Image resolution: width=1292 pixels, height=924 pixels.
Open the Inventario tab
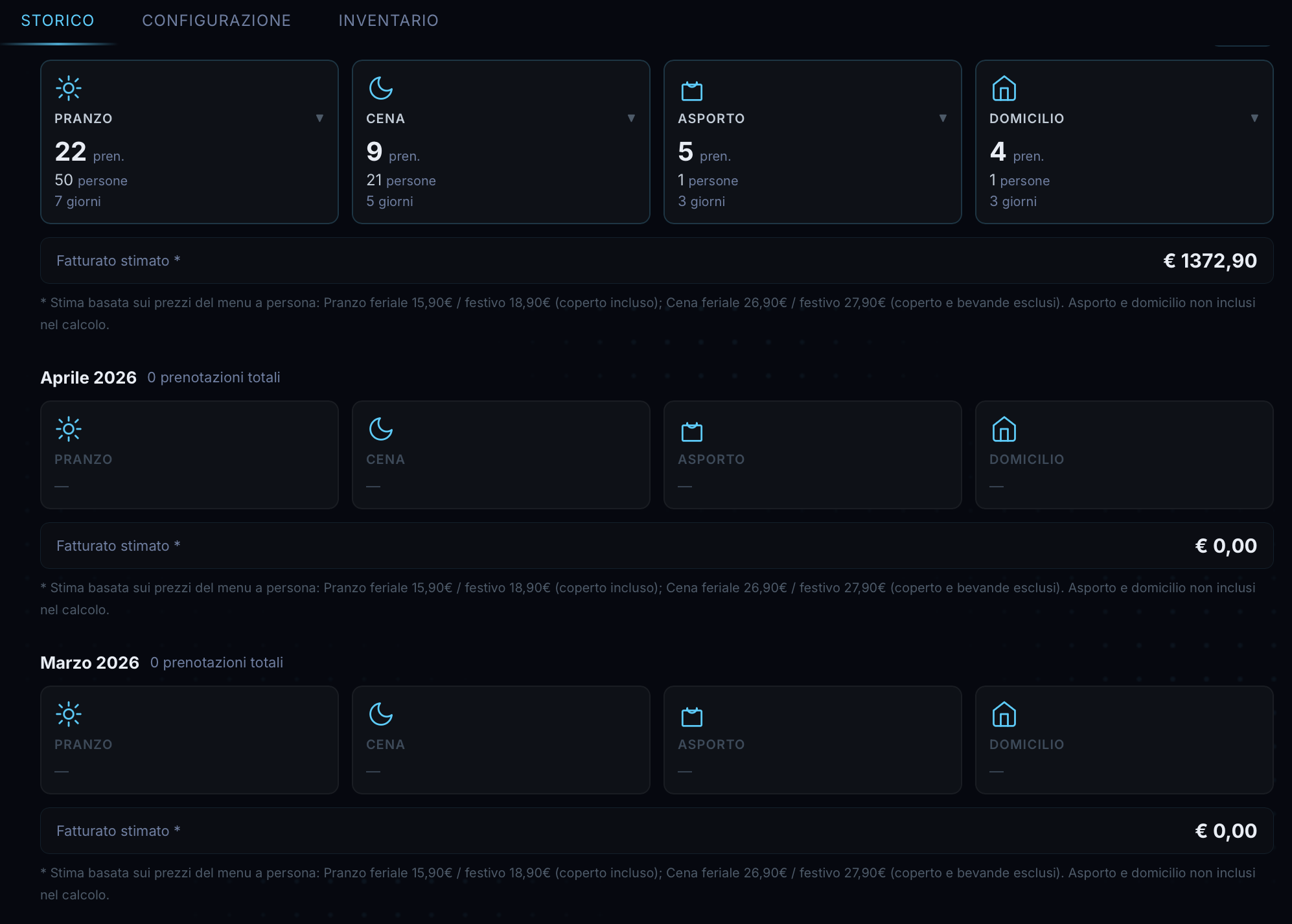pyautogui.click(x=389, y=21)
